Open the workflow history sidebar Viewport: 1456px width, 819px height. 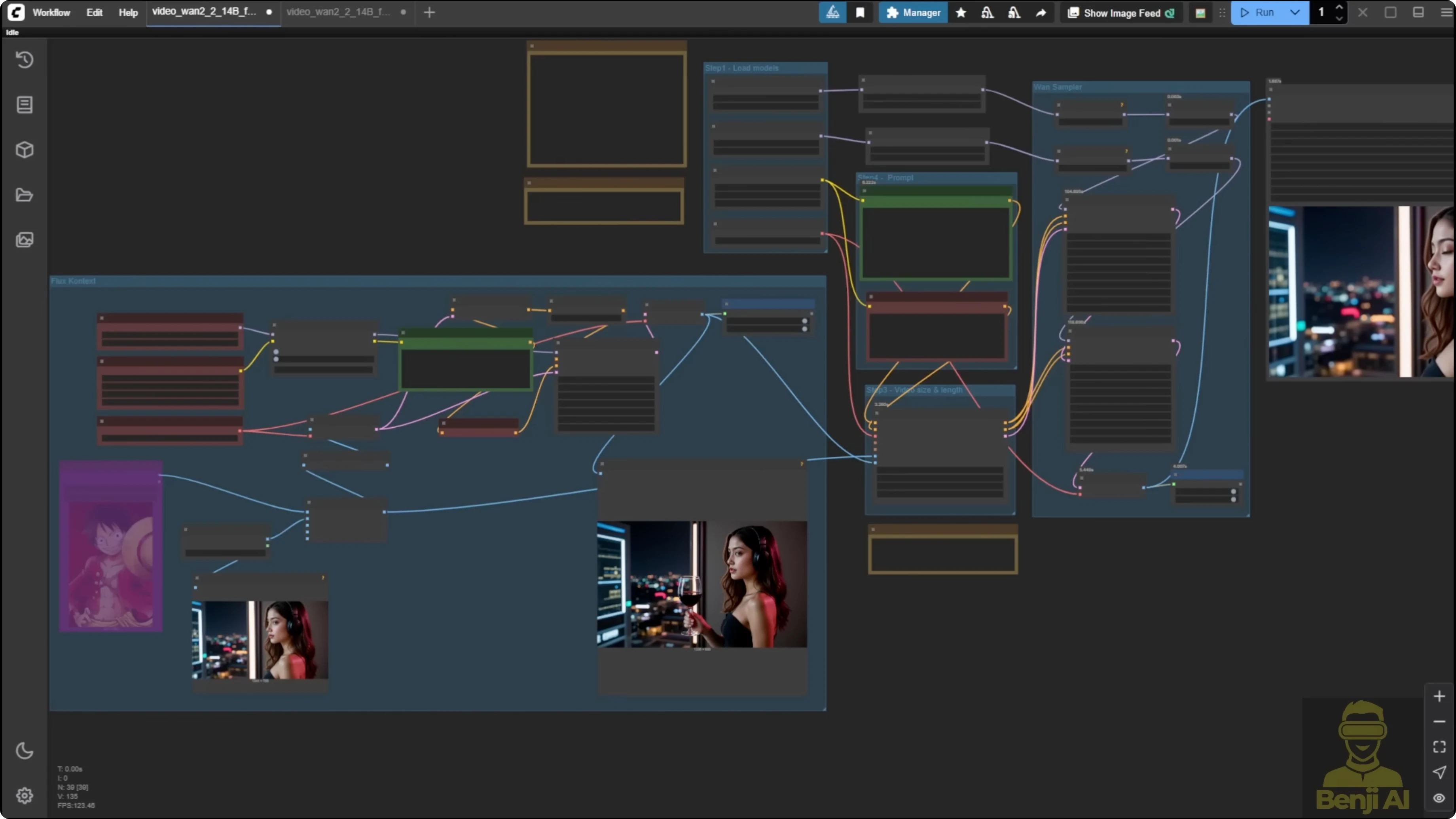[25, 59]
